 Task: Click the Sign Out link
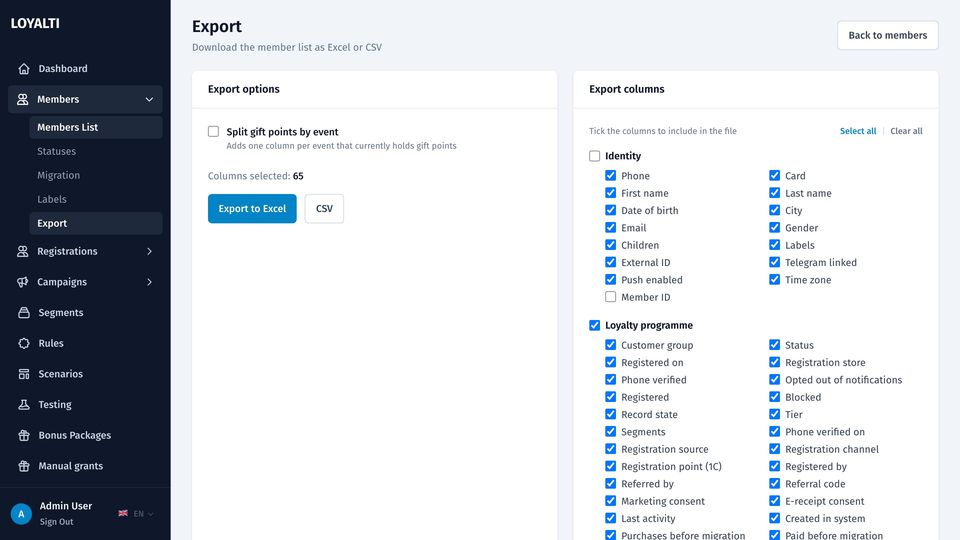point(56,522)
